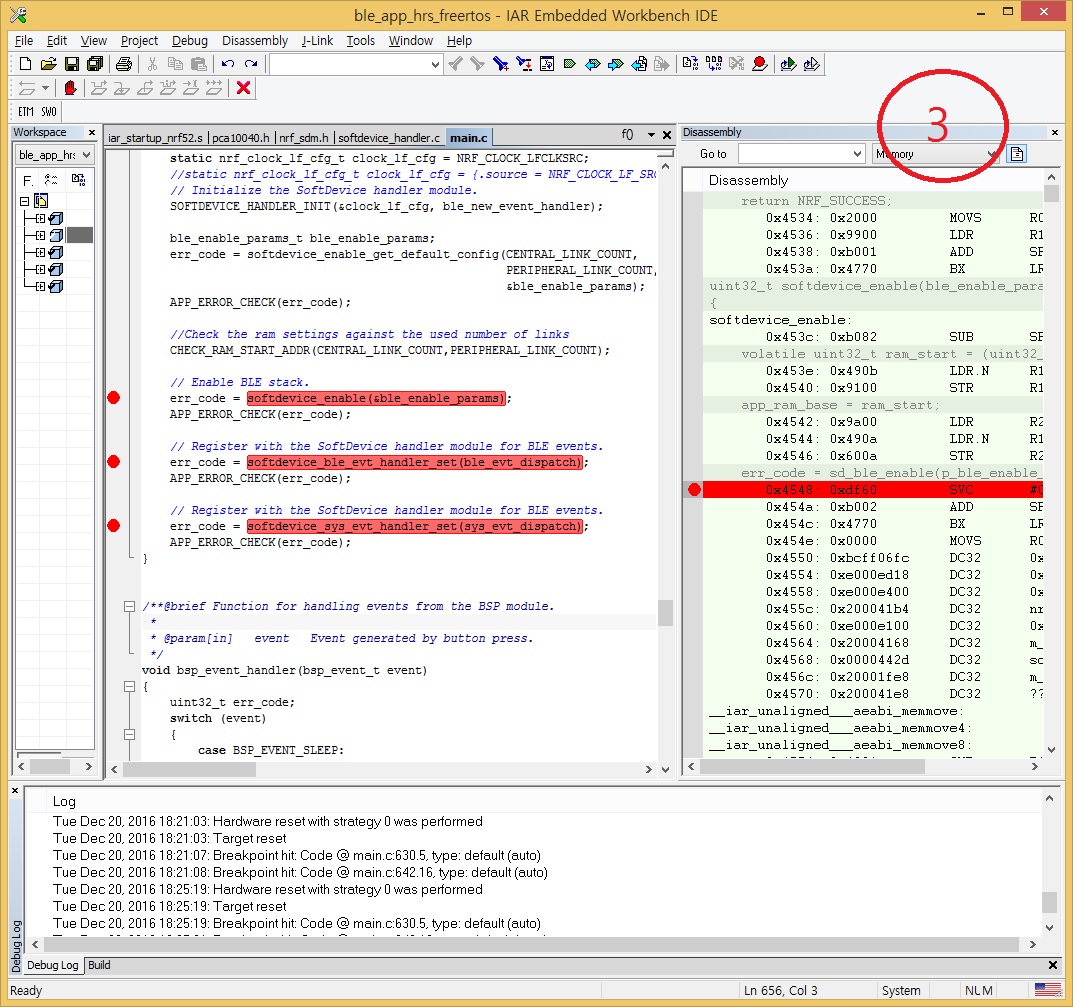1073x1007 pixels.
Task: Click the Copy icon in toolbar
Action: tap(175, 64)
